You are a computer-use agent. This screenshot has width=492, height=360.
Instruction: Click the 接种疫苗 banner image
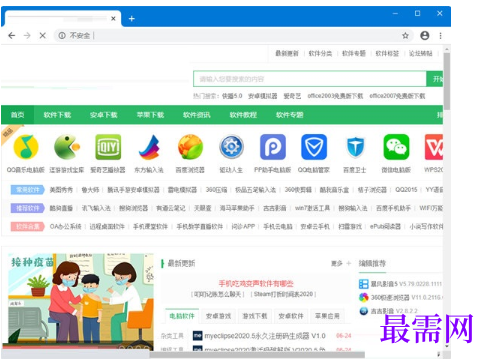coord(81,302)
